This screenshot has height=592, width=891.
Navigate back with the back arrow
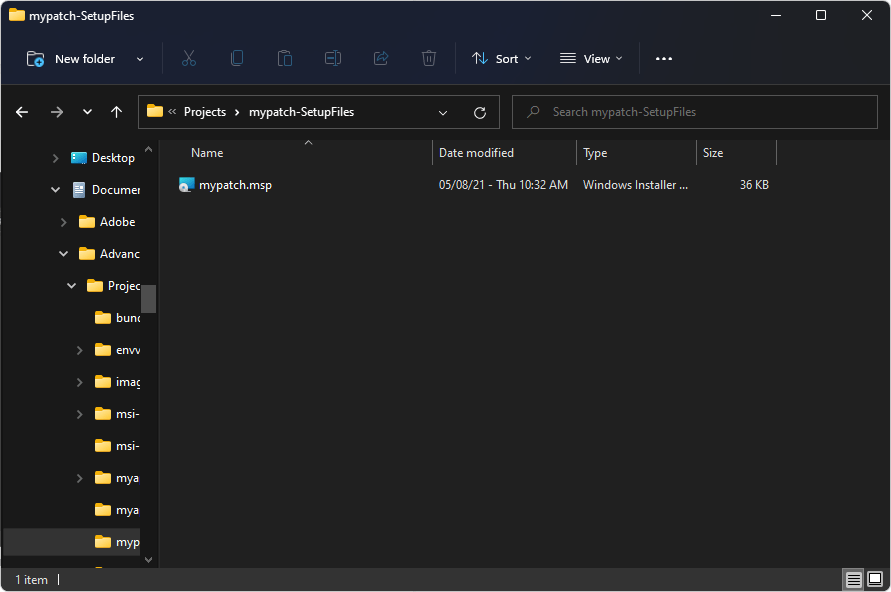tap(22, 112)
